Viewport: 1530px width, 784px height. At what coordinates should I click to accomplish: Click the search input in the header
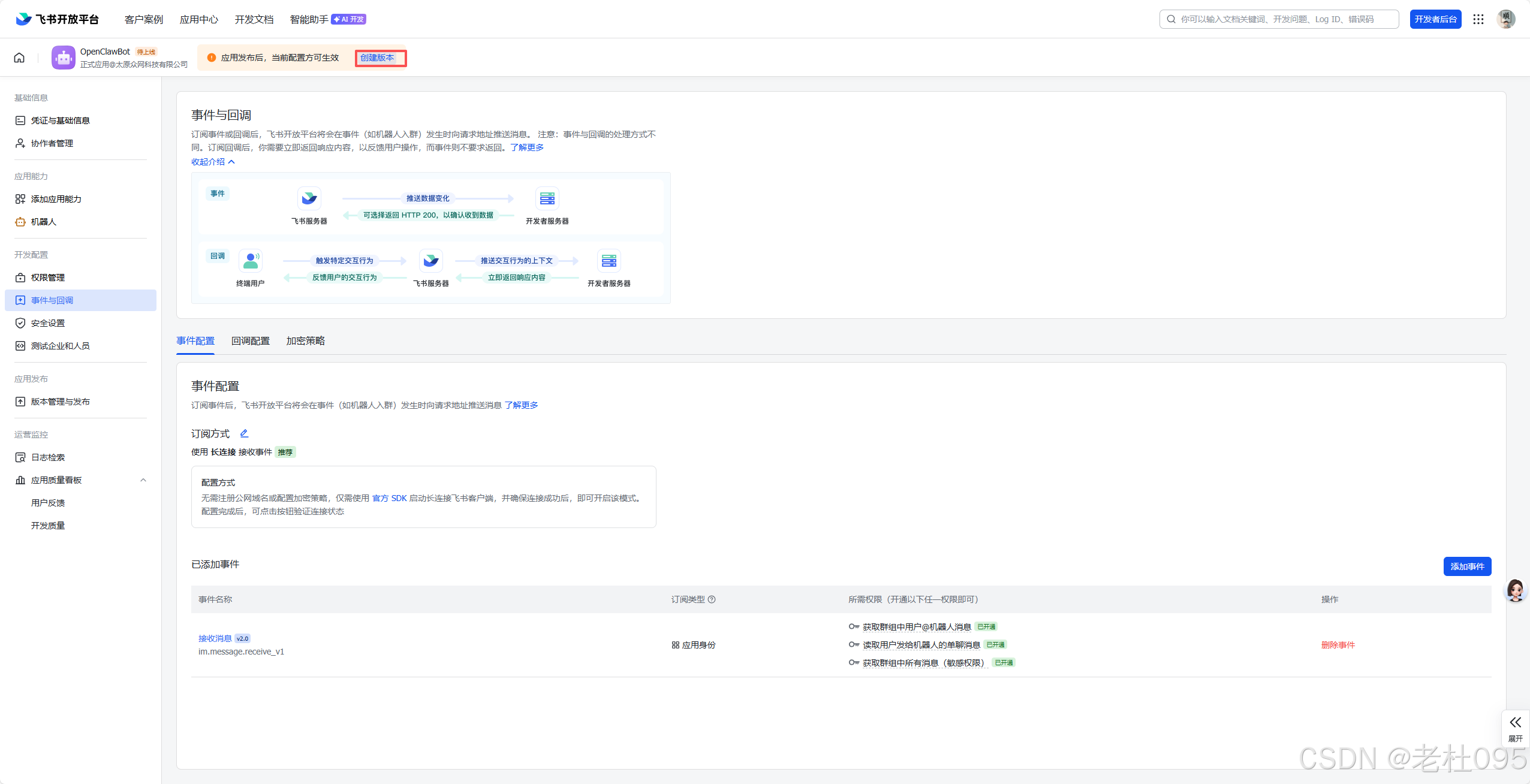click(x=1279, y=19)
